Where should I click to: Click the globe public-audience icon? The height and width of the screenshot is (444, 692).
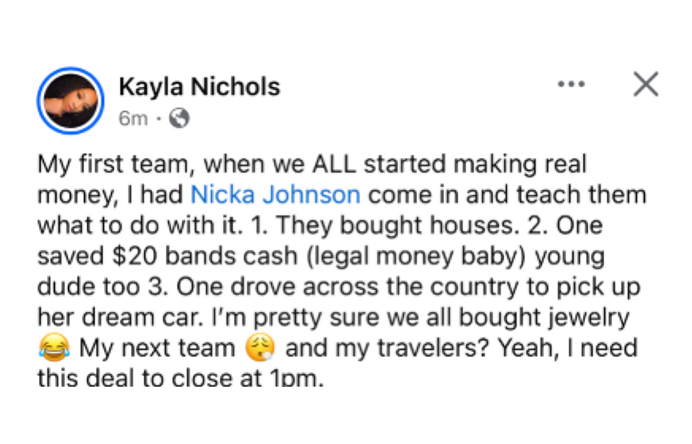(x=180, y=119)
